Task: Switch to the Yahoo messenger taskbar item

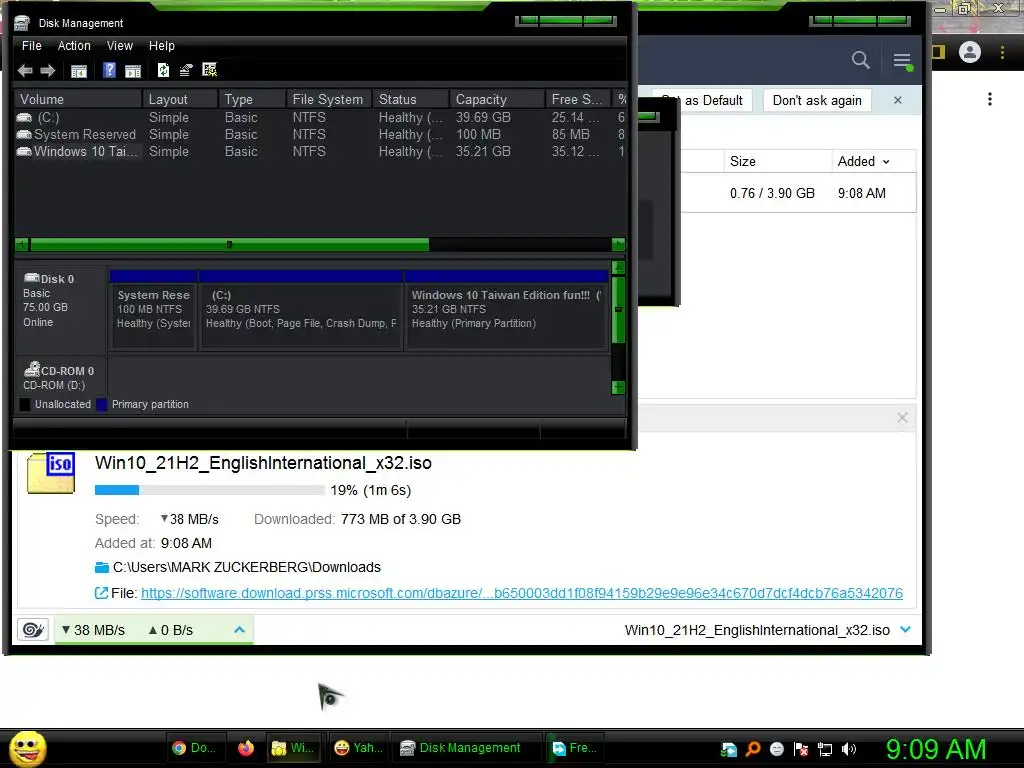Action: coord(358,748)
